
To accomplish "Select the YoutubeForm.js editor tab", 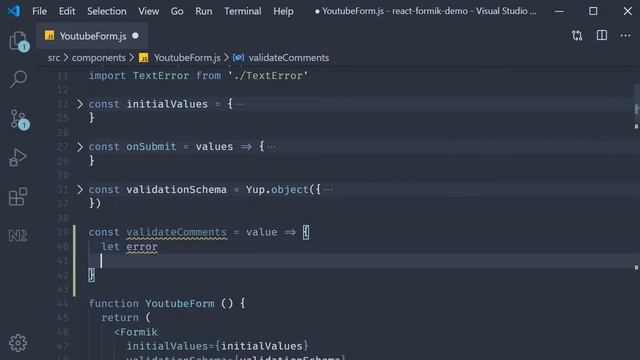I will tap(92, 36).
